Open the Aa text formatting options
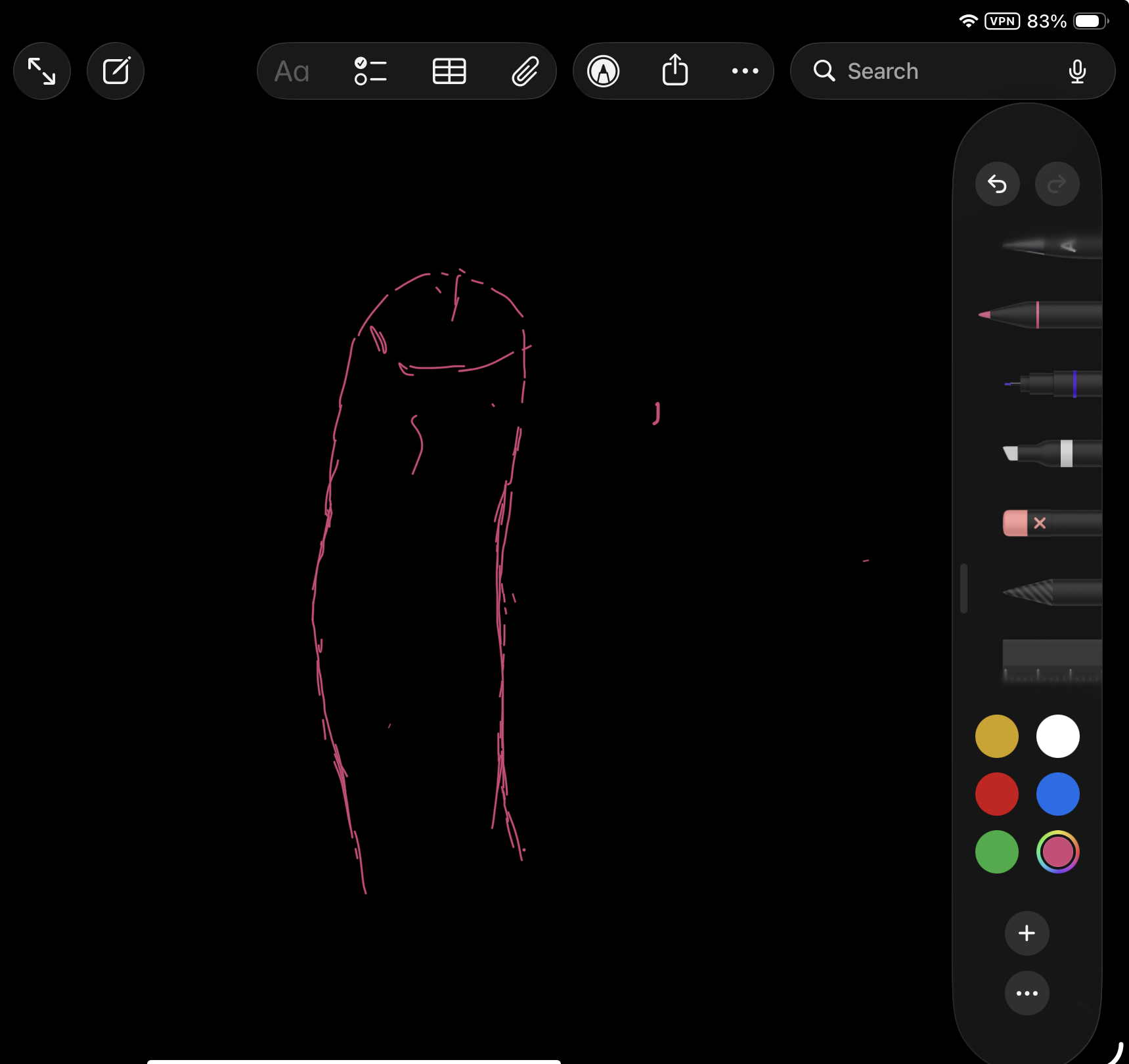The image size is (1129, 1064). pos(292,71)
